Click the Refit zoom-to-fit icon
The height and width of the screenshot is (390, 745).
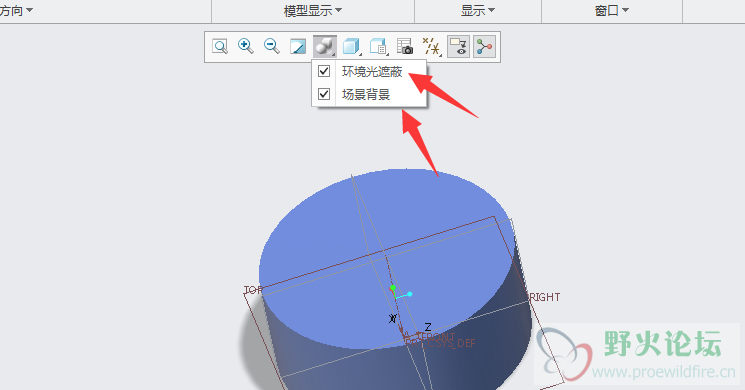[220, 47]
